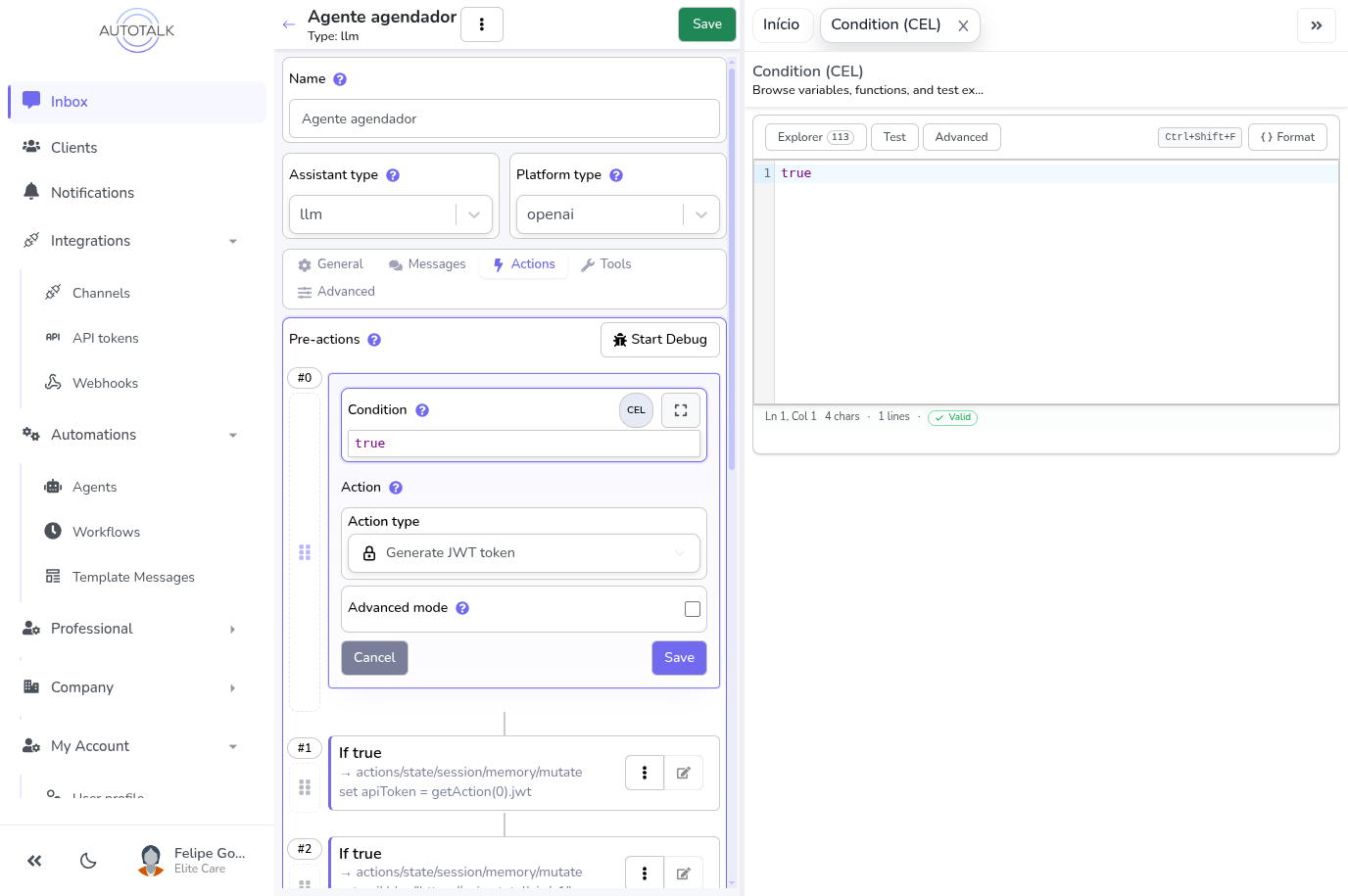Select the Agents automation icon

[53, 486]
